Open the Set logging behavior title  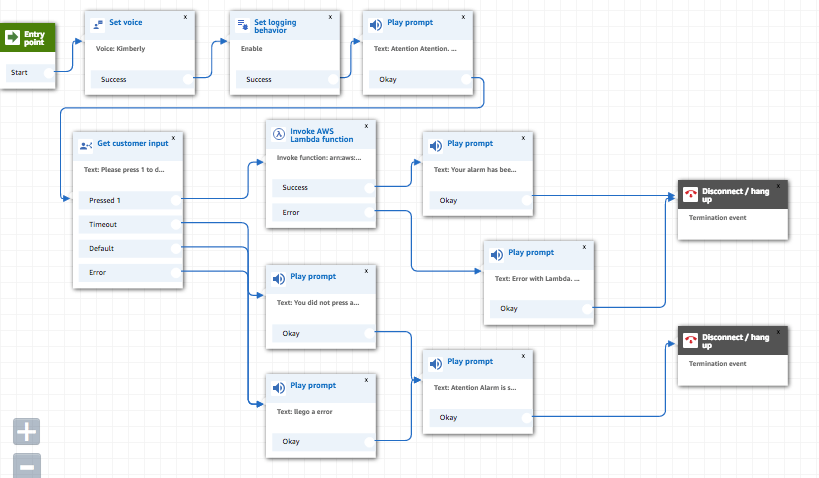point(275,26)
